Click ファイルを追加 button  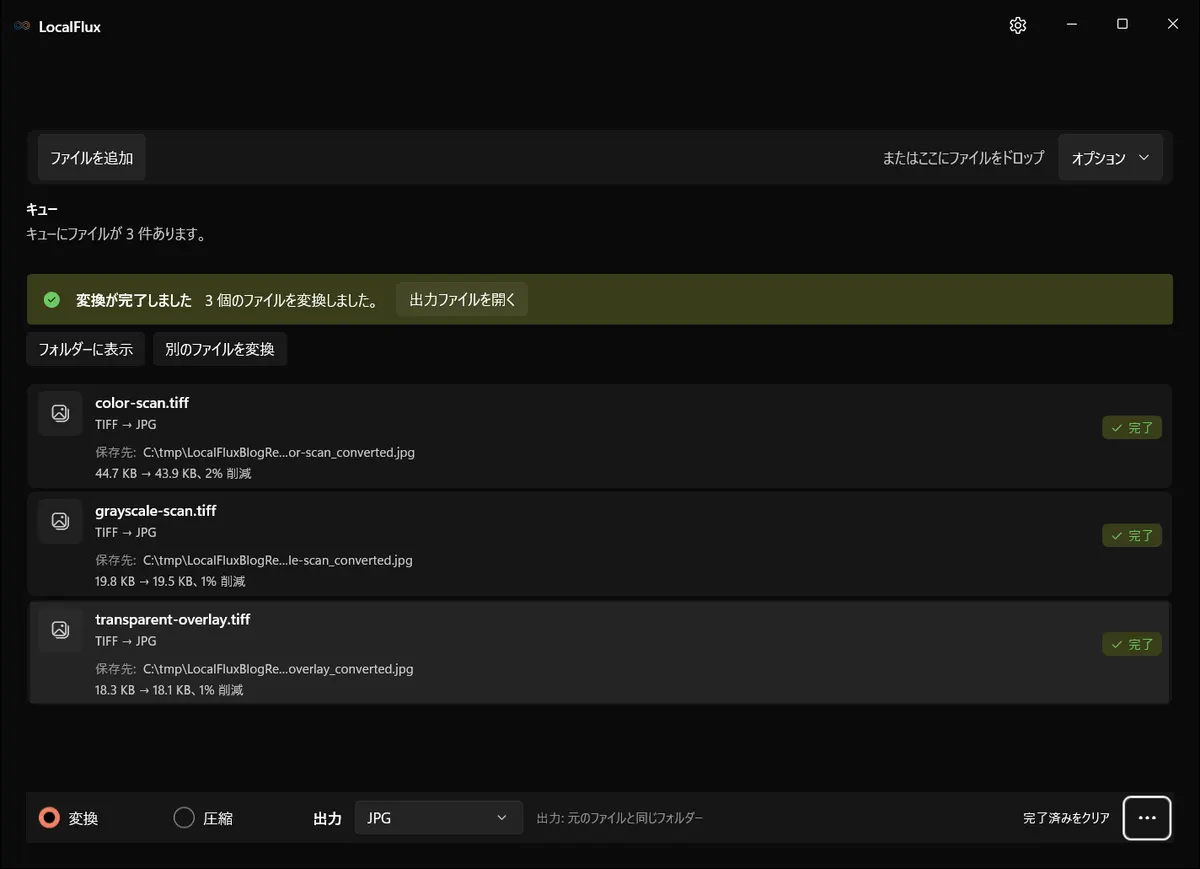point(92,158)
